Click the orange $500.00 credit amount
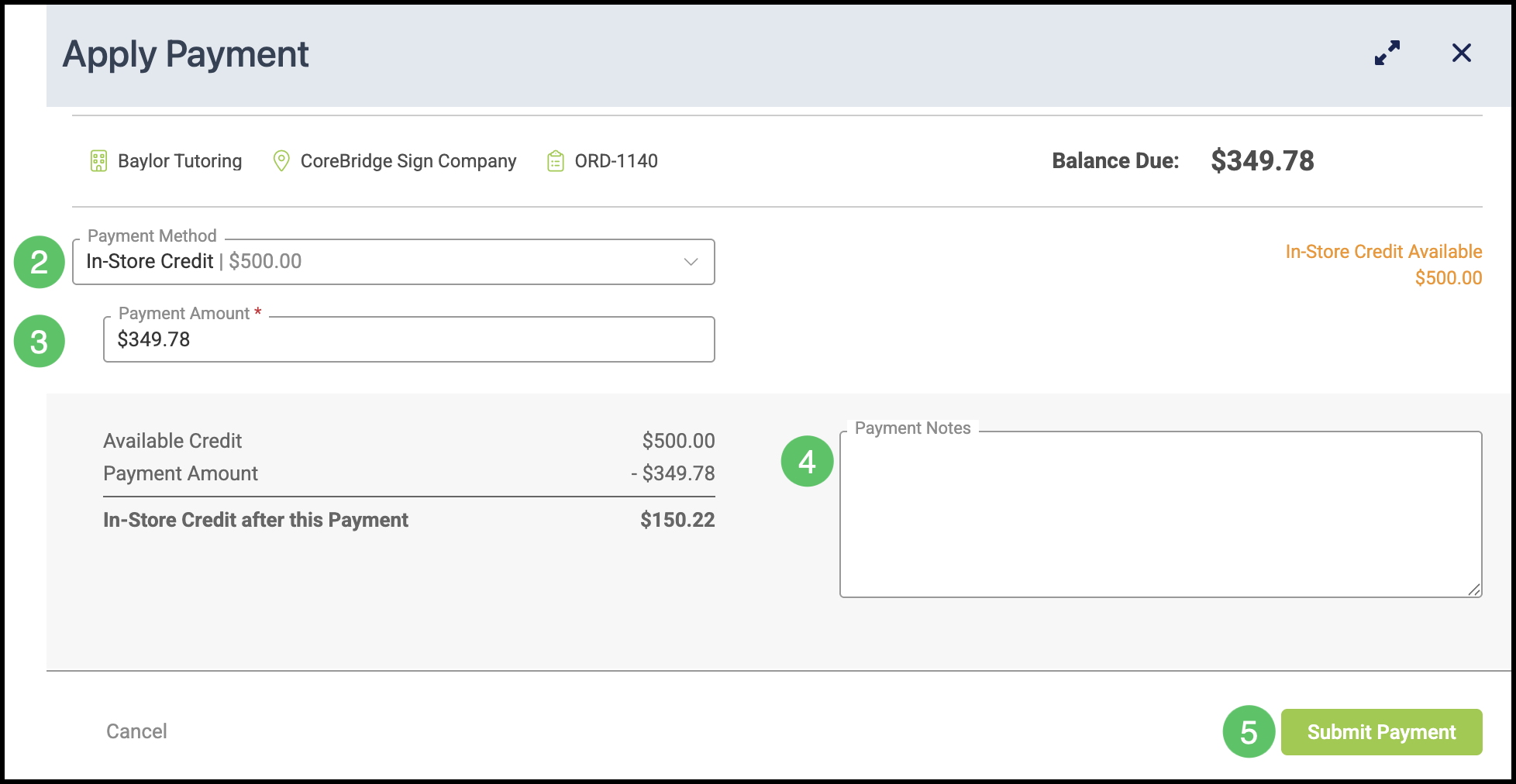This screenshot has height=784, width=1516. pos(1449,278)
